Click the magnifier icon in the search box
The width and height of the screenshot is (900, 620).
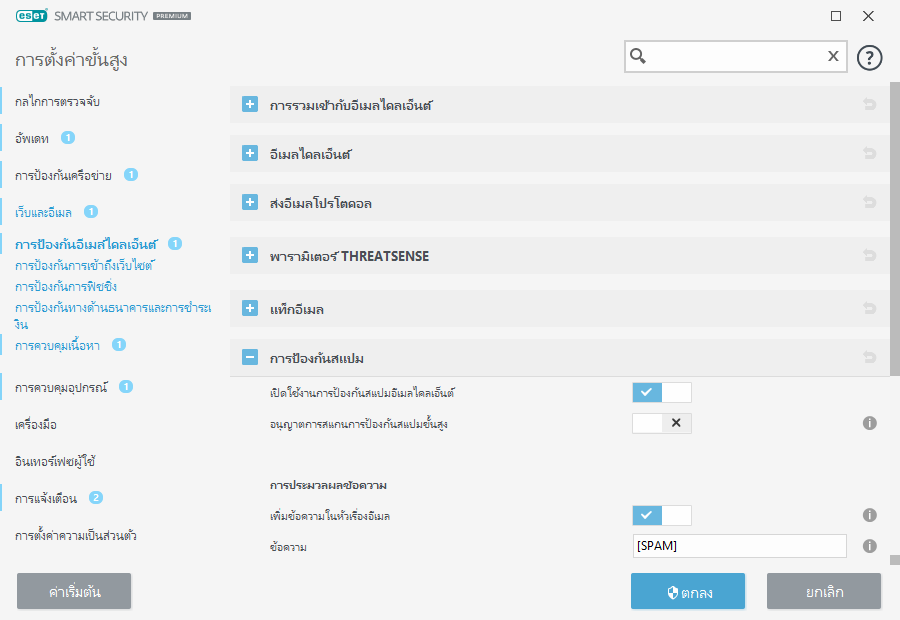click(x=638, y=56)
